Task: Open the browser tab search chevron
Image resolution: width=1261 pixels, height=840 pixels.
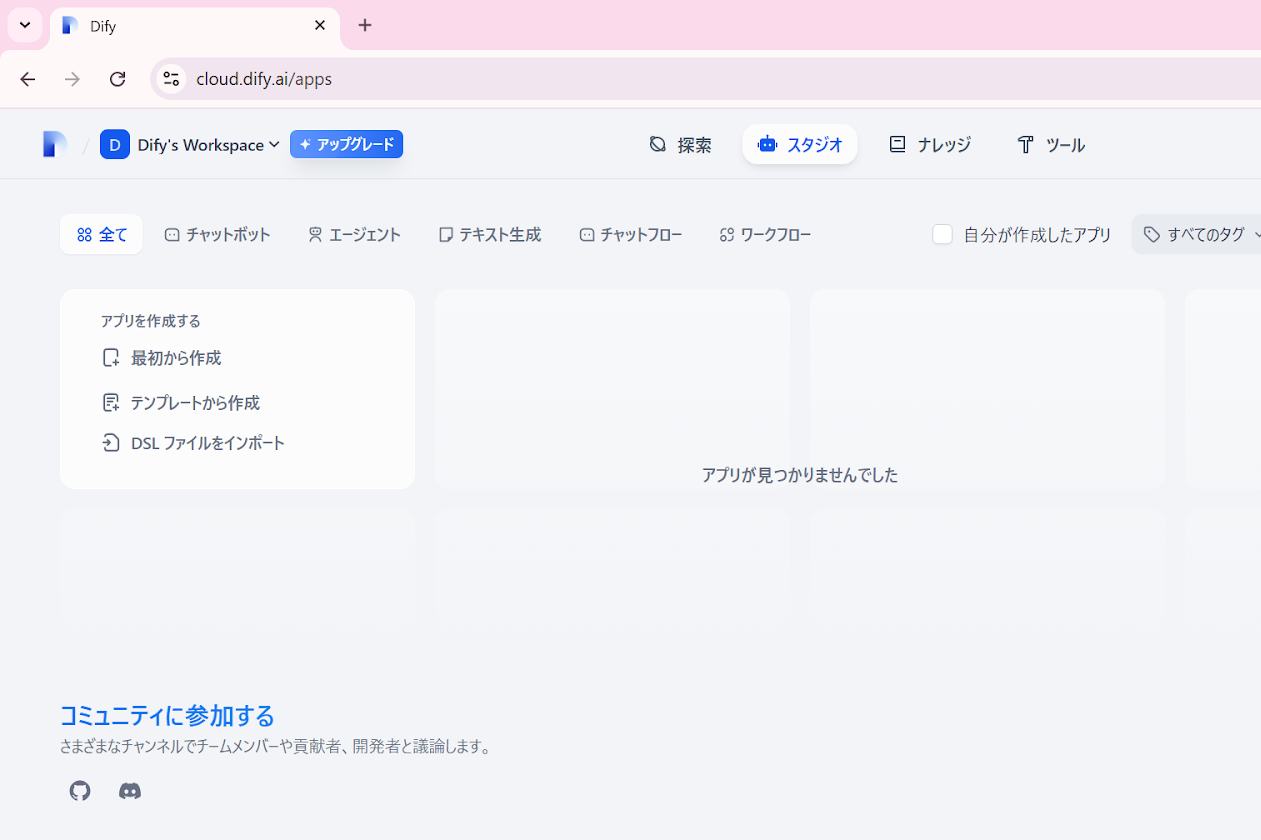Action: 25,25
